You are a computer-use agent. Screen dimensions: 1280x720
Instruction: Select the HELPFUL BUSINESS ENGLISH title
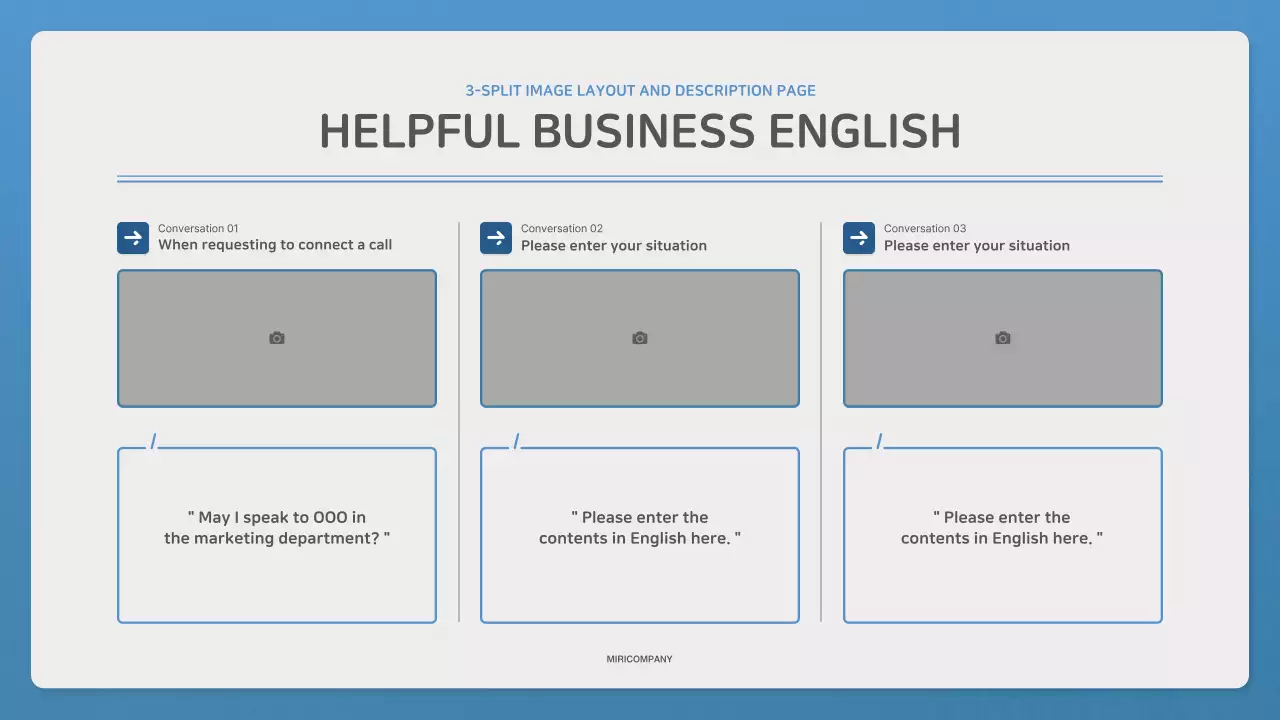click(x=640, y=132)
